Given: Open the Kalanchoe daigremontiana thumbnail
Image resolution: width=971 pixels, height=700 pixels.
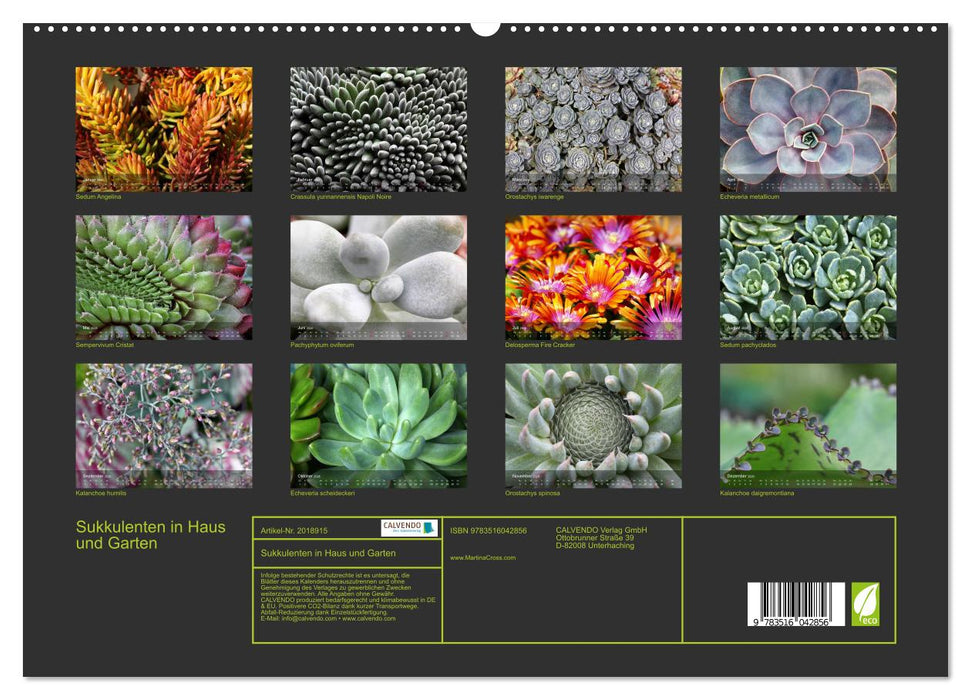Looking at the screenshot, I should coord(808,425).
